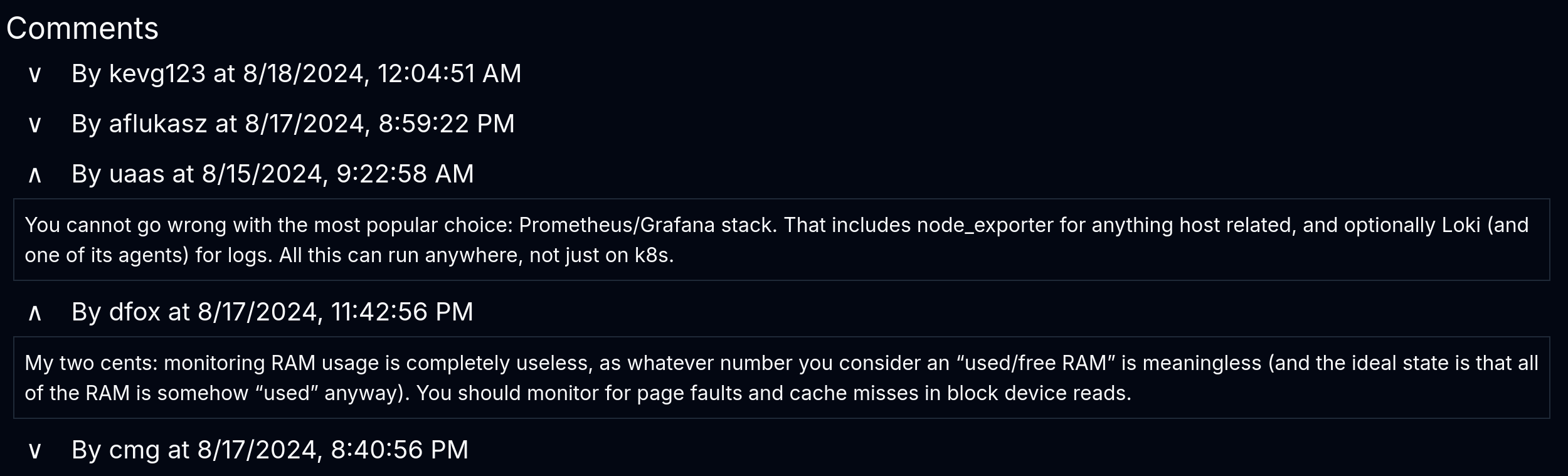
Task: Click the Comments section heading
Action: click(x=82, y=29)
